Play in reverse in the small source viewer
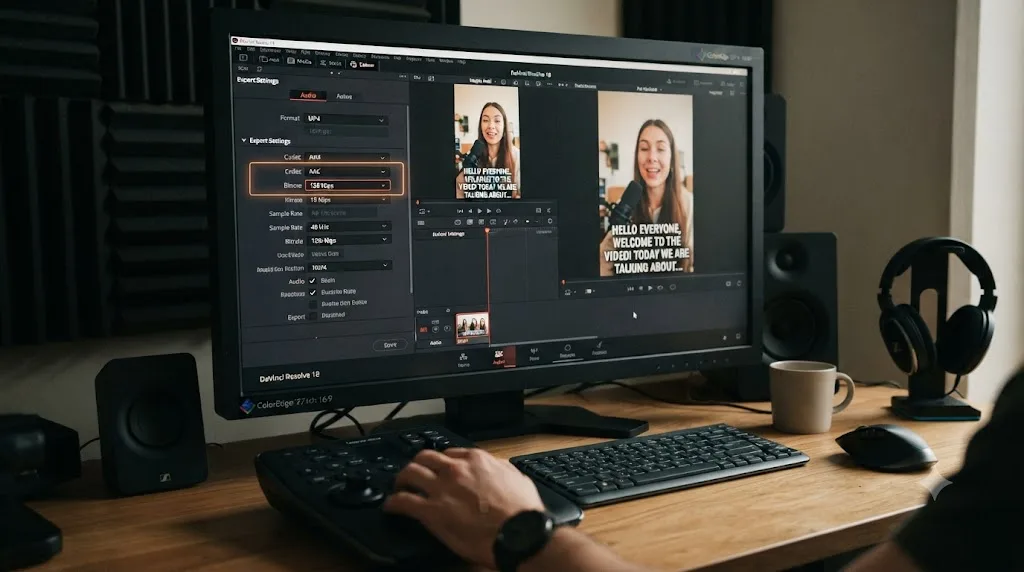The width and height of the screenshot is (1024, 572). [470, 211]
